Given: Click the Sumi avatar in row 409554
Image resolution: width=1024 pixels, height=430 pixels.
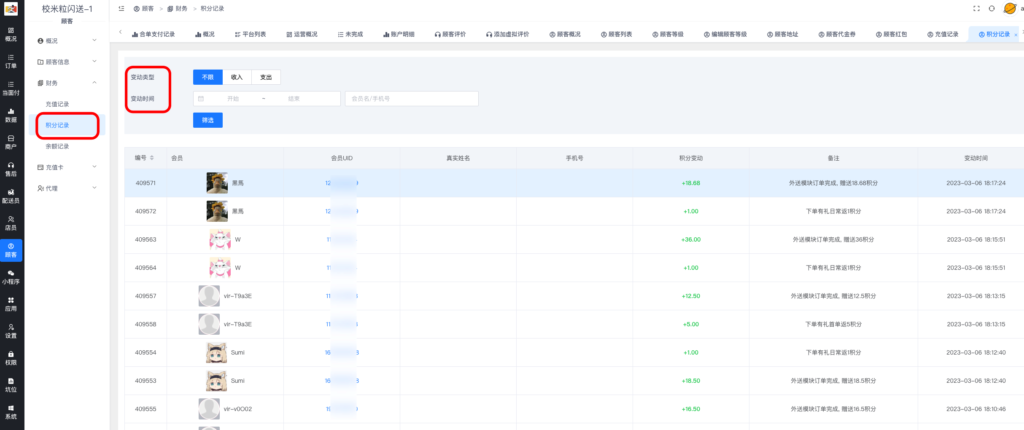Looking at the screenshot, I should 217,352.
